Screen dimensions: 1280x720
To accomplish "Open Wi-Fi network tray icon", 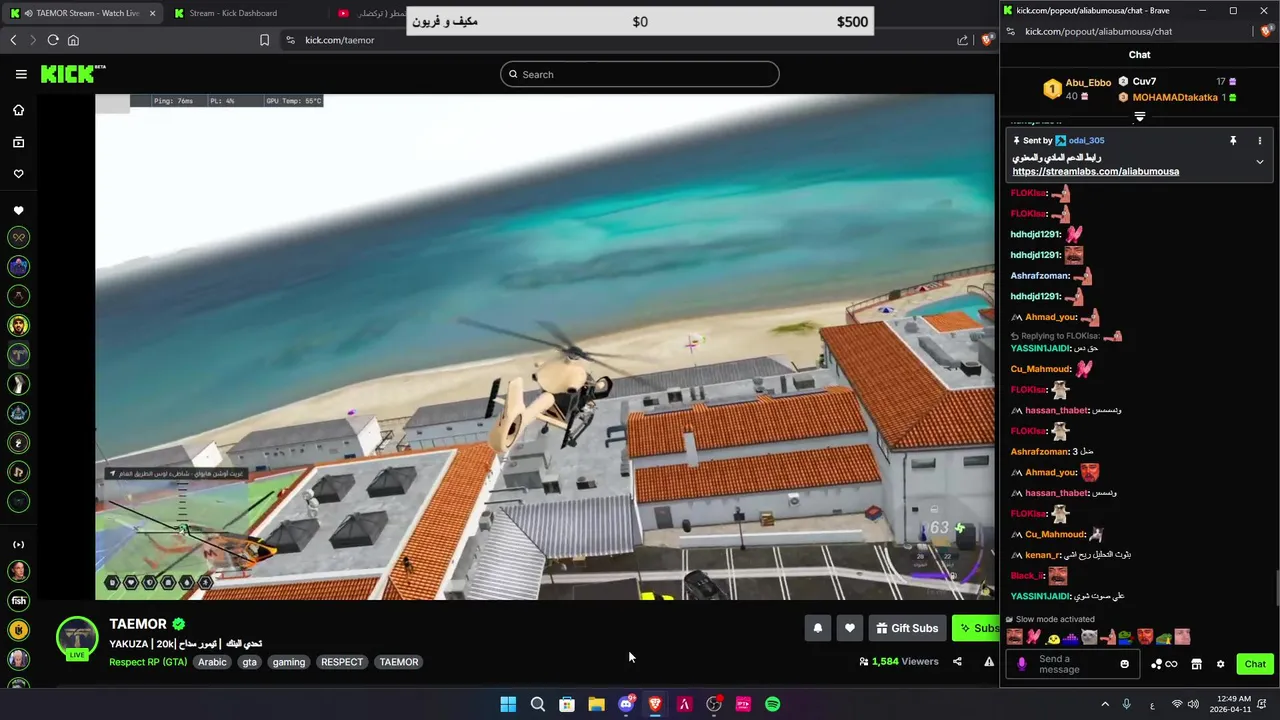I will [1177, 704].
